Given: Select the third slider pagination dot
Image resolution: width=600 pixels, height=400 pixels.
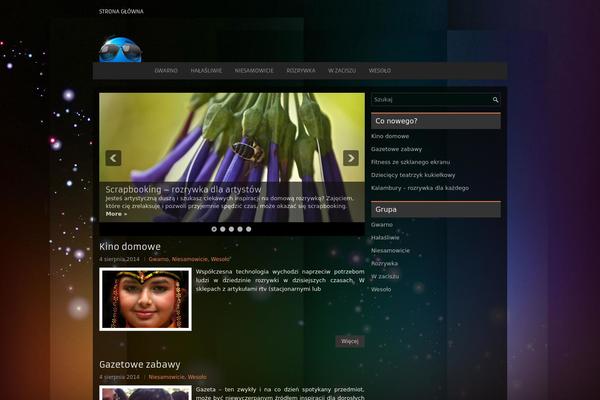Looking at the screenshot, I should click(x=231, y=229).
